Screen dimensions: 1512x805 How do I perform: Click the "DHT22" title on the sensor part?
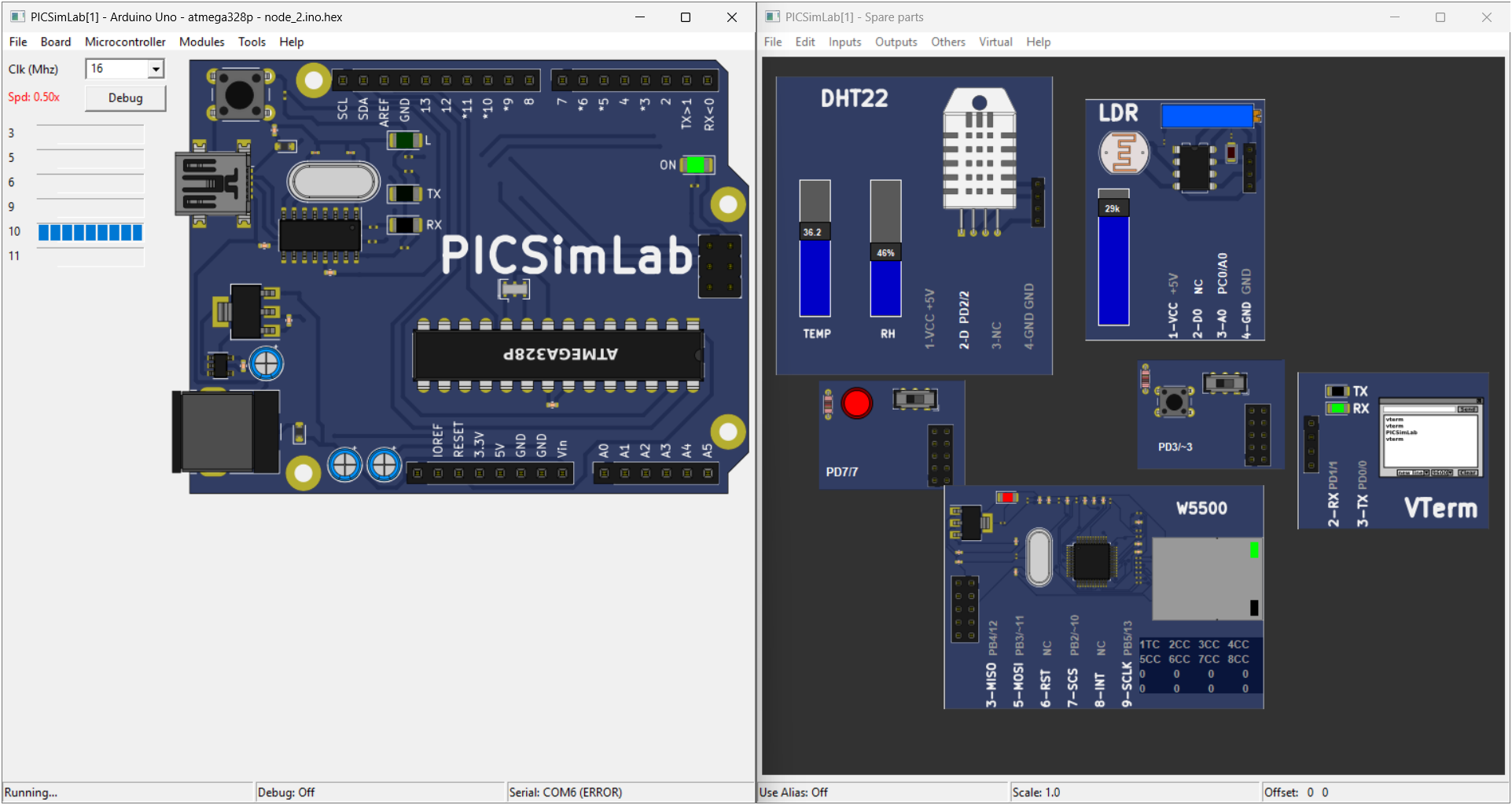click(x=855, y=98)
